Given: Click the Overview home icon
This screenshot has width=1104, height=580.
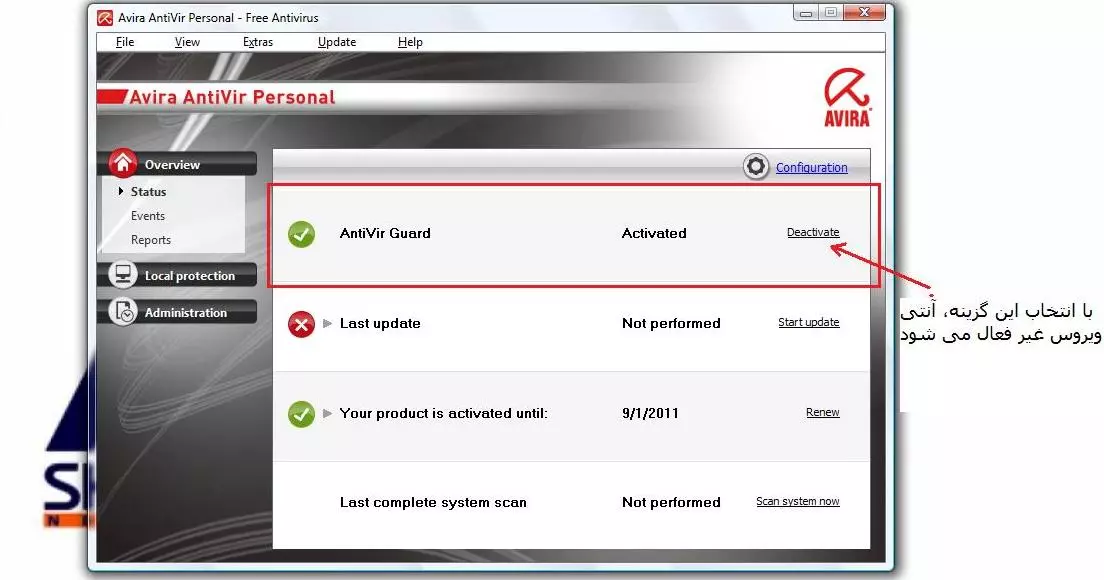Looking at the screenshot, I should pyautogui.click(x=122, y=164).
